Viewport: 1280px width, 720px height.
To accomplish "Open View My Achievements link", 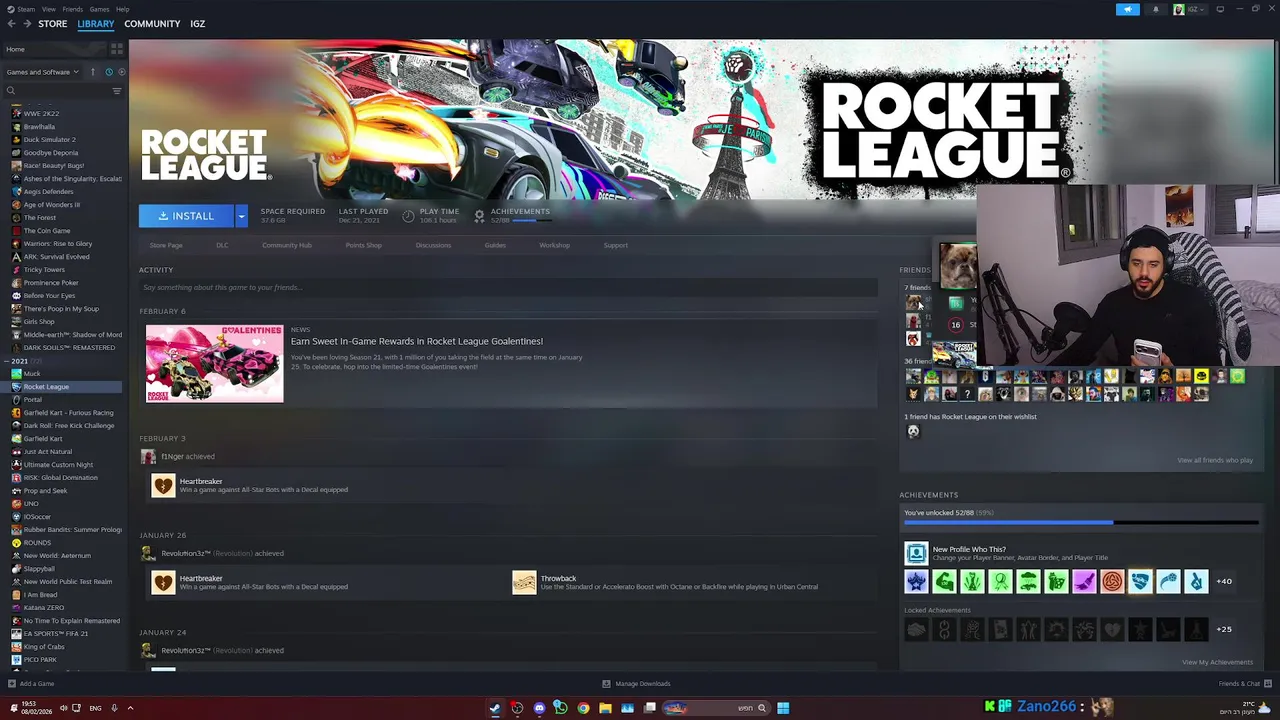I will pyautogui.click(x=1217, y=662).
